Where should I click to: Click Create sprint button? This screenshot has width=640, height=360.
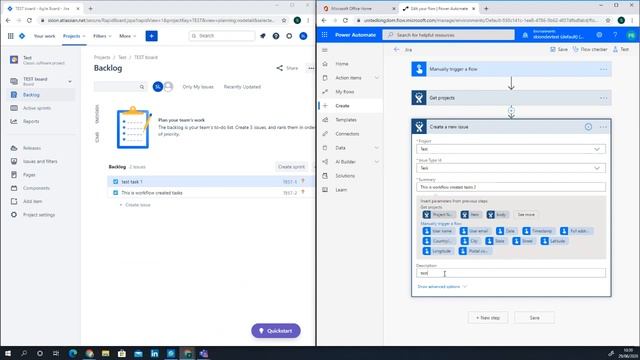point(291,167)
